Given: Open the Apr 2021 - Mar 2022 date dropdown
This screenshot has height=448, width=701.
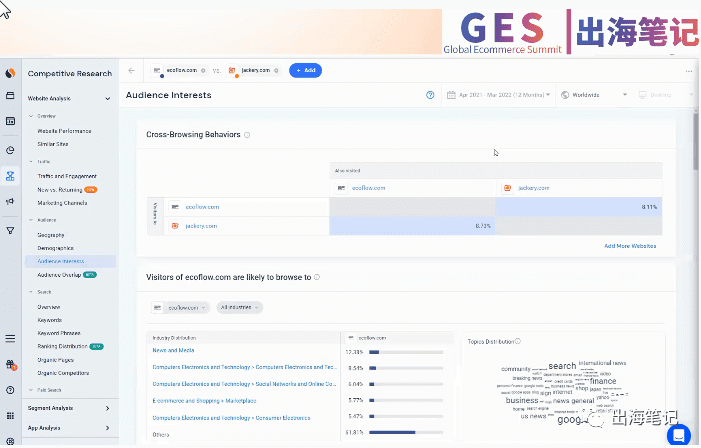Looking at the screenshot, I should 498,95.
